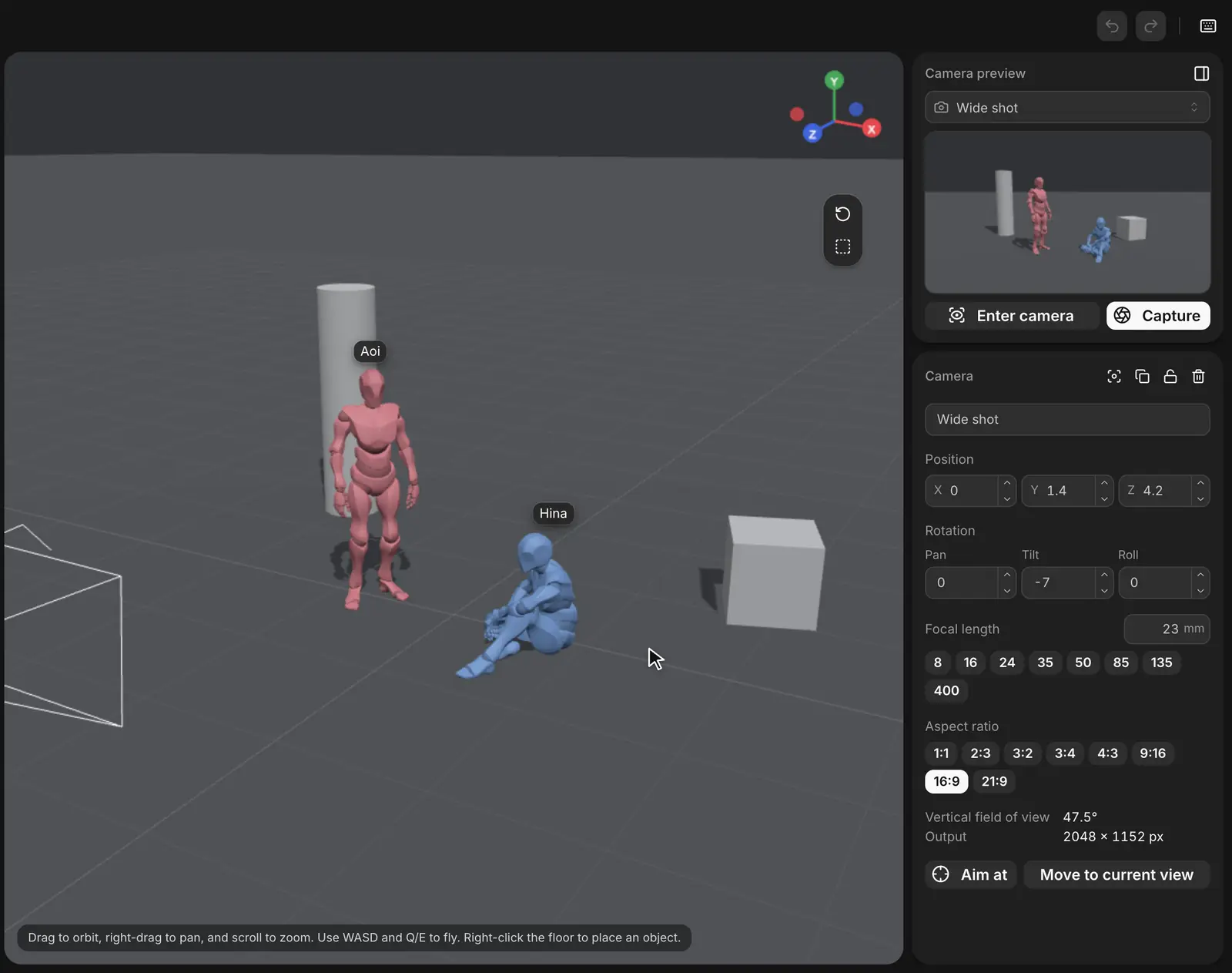Select the 1:1 aspect ratio
This screenshot has width=1232, height=973.
point(941,753)
